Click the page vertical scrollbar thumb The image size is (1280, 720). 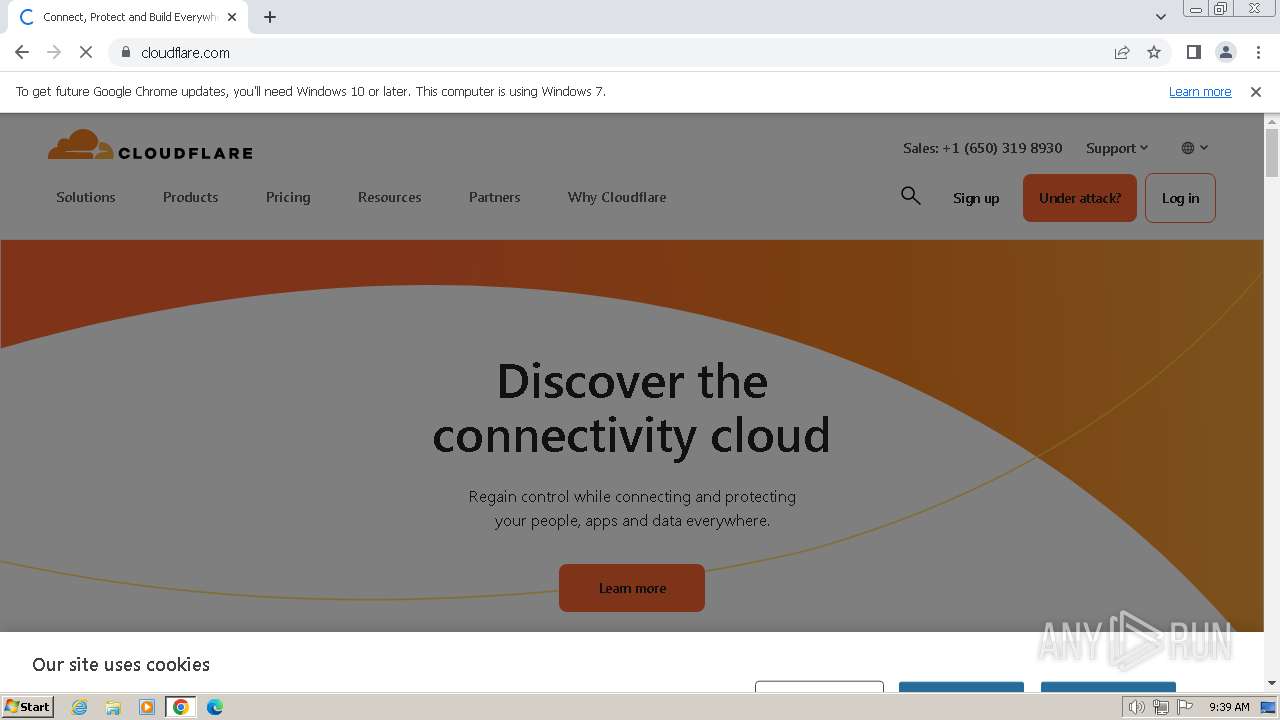1272,152
